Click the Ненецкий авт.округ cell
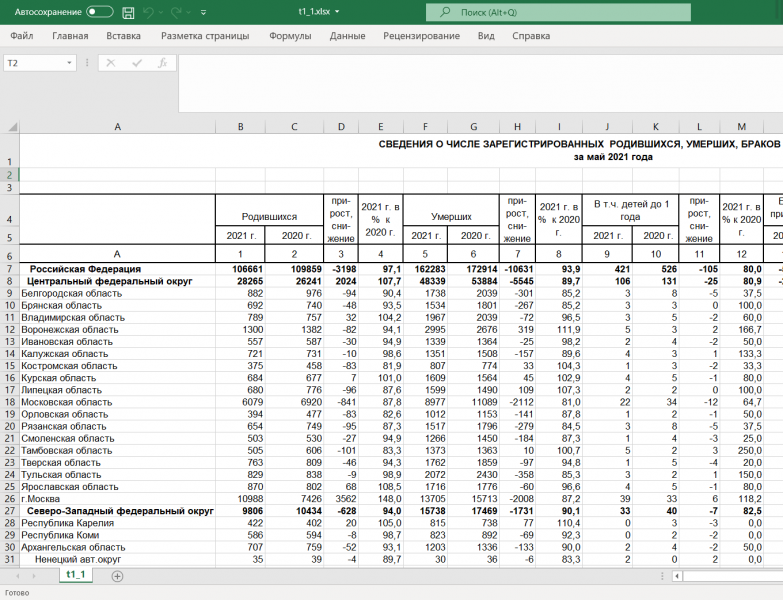This screenshot has height=600, width=783. pos(117,560)
